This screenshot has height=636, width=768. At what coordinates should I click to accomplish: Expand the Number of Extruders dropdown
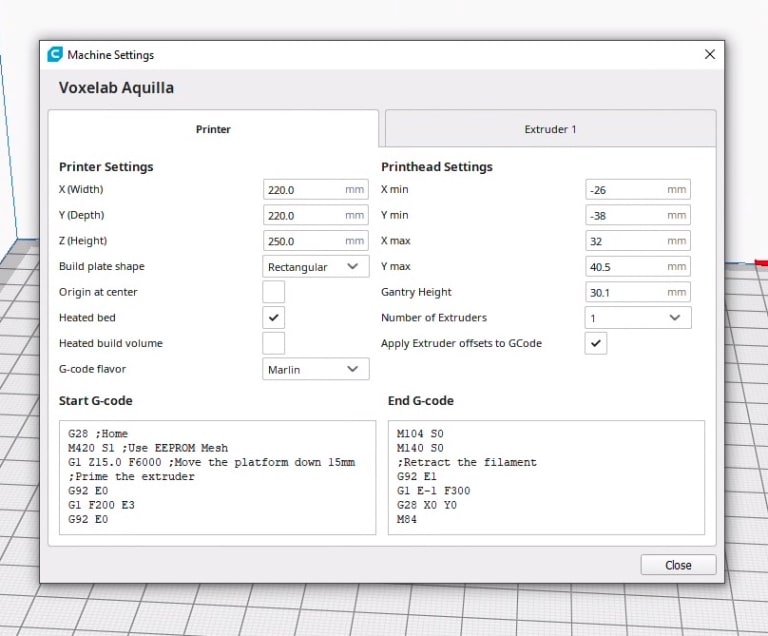click(x=638, y=318)
